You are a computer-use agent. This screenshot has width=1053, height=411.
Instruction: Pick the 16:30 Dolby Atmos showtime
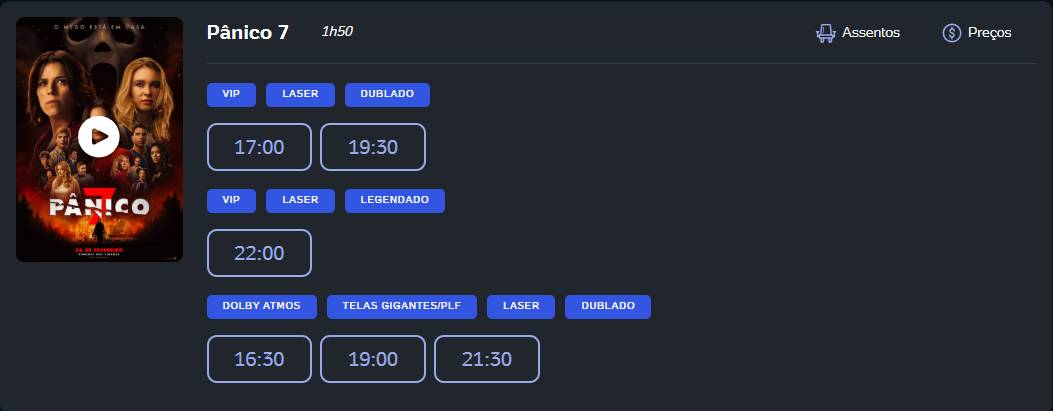pos(259,359)
